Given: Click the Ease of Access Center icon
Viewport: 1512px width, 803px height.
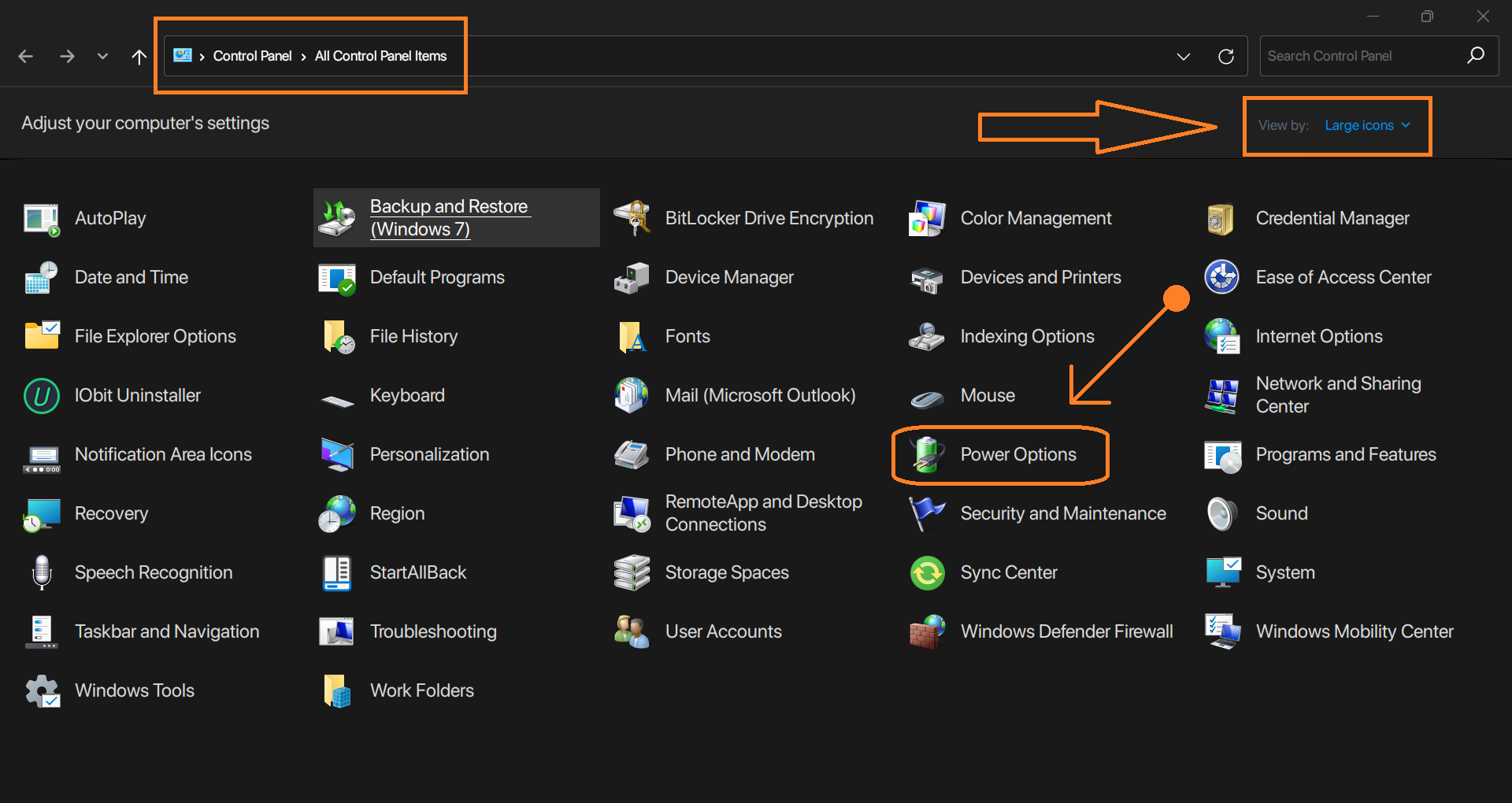Looking at the screenshot, I should coord(1222,277).
